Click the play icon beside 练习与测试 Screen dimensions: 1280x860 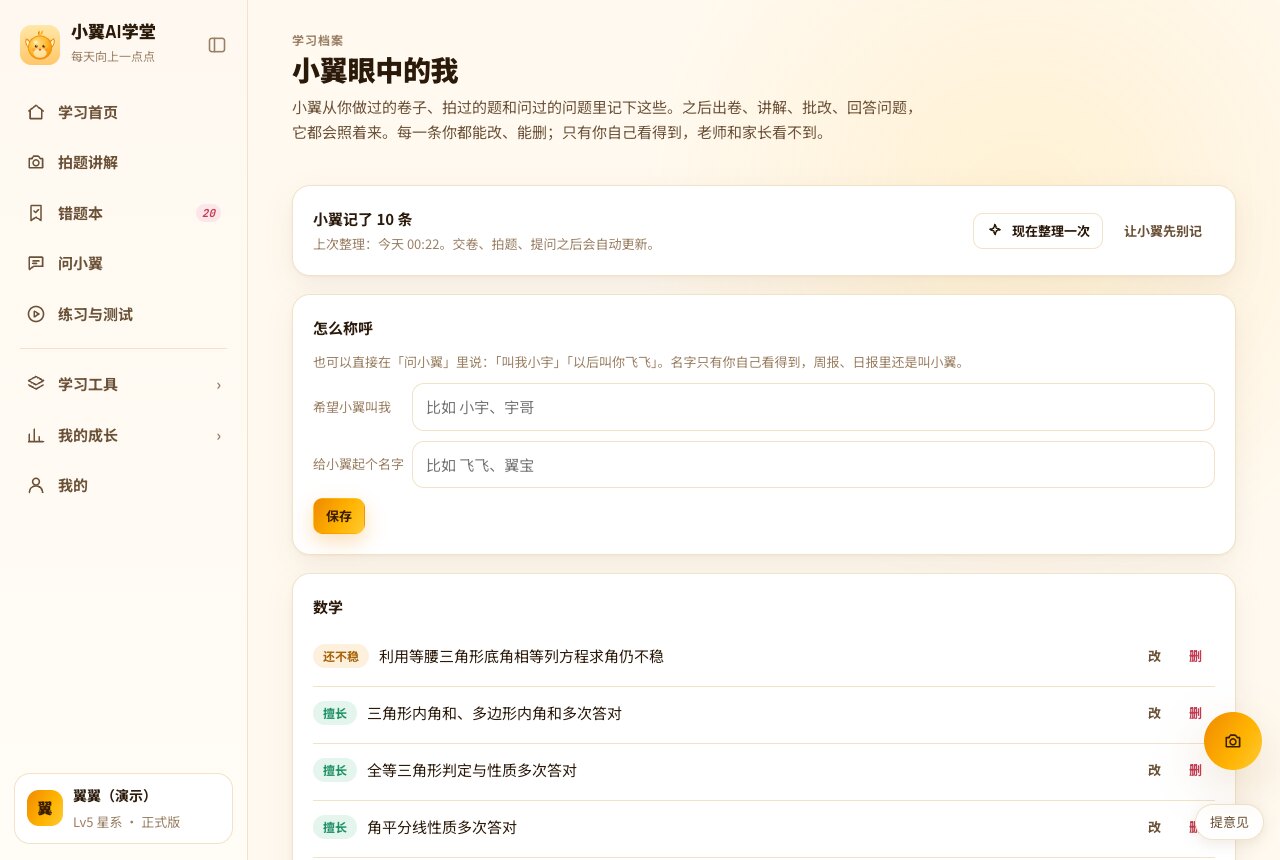pyautogui.click(x=36, y=314)
